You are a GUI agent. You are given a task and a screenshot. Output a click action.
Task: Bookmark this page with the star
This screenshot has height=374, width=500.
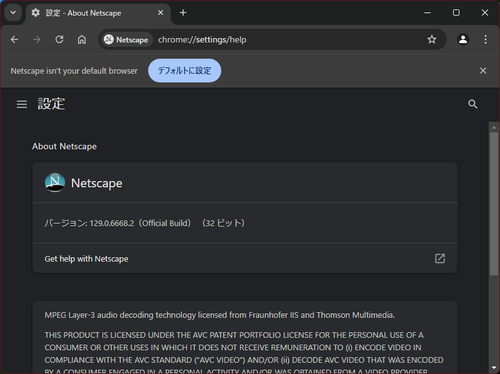[432, 40]
